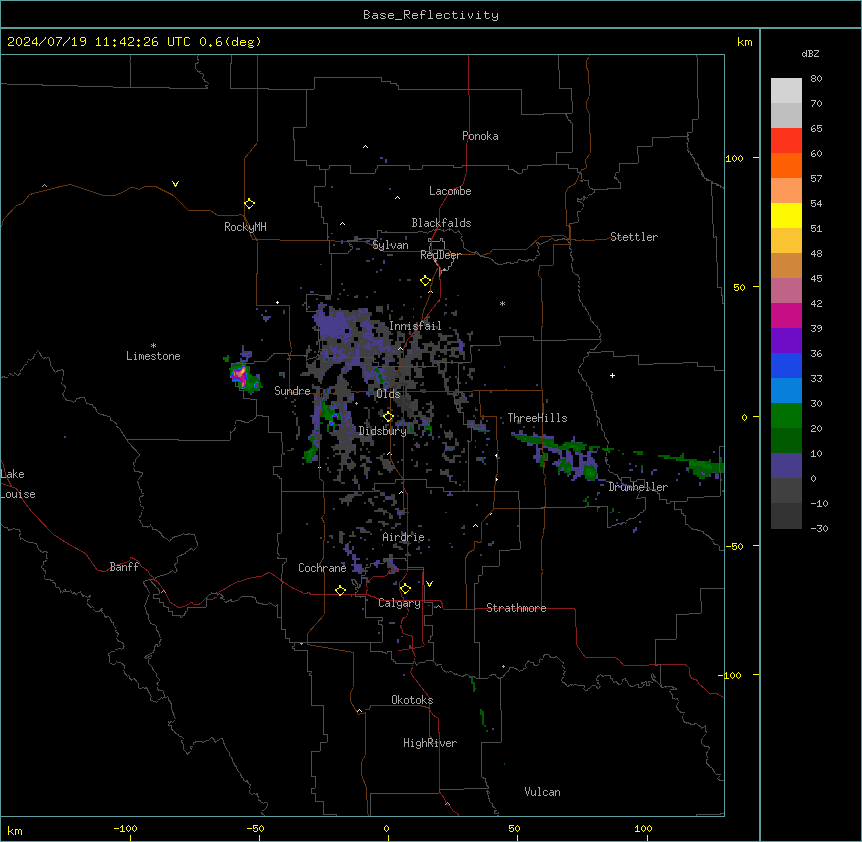Click the Strathmore label

[x=516, y=608]
